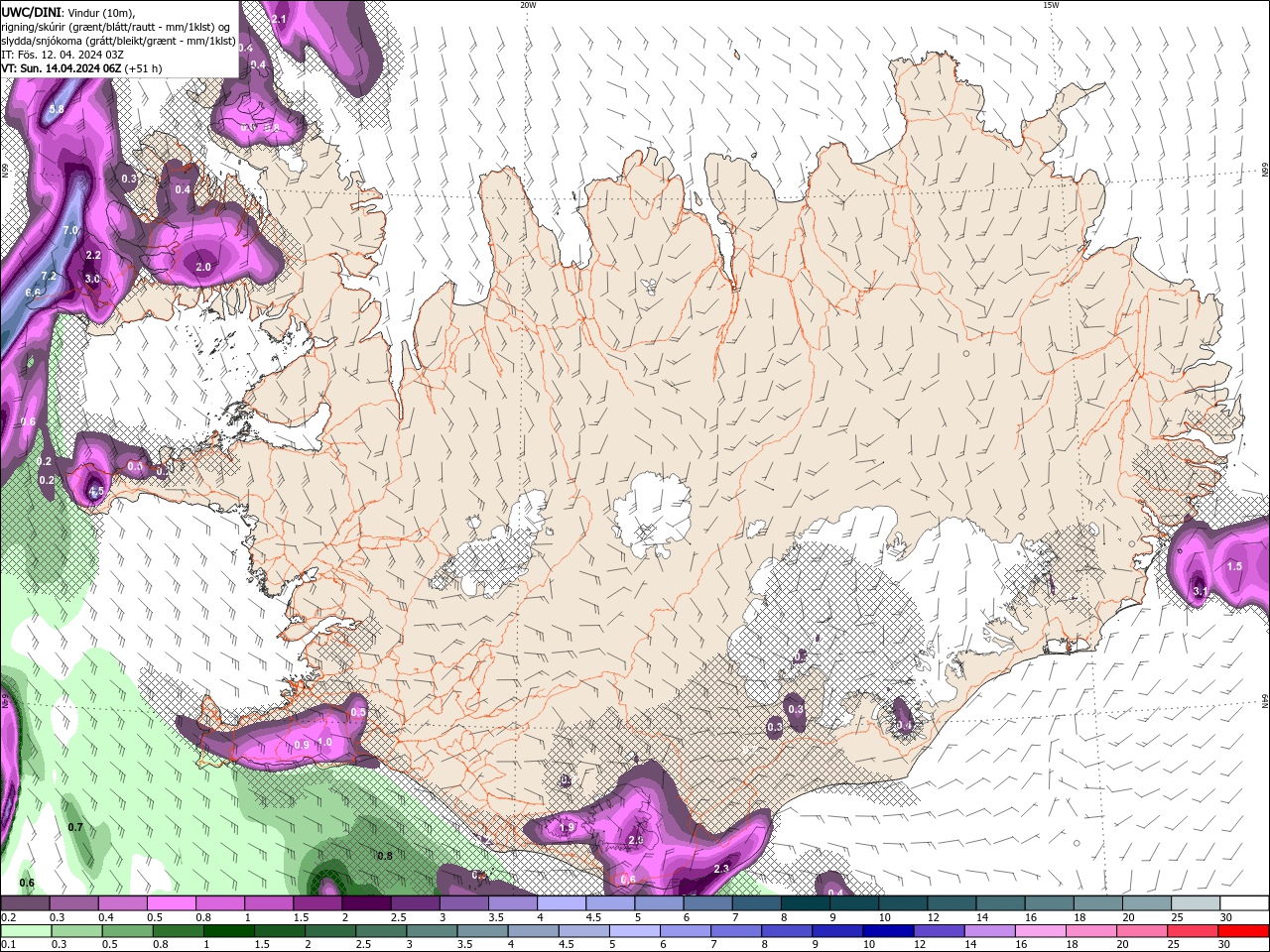This screenshot has height=952, width=1270.
Task: Click the pale grey 25 swatch in the top legend
Action: 1196,903
